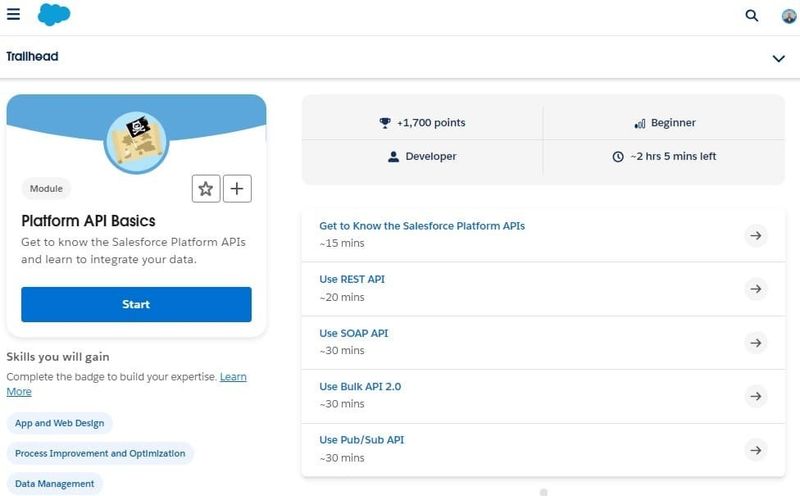Viewport: 800px width, 496px height.
Task: Click the Platform API Basics badge image
Action: click(x=136, y=142)
